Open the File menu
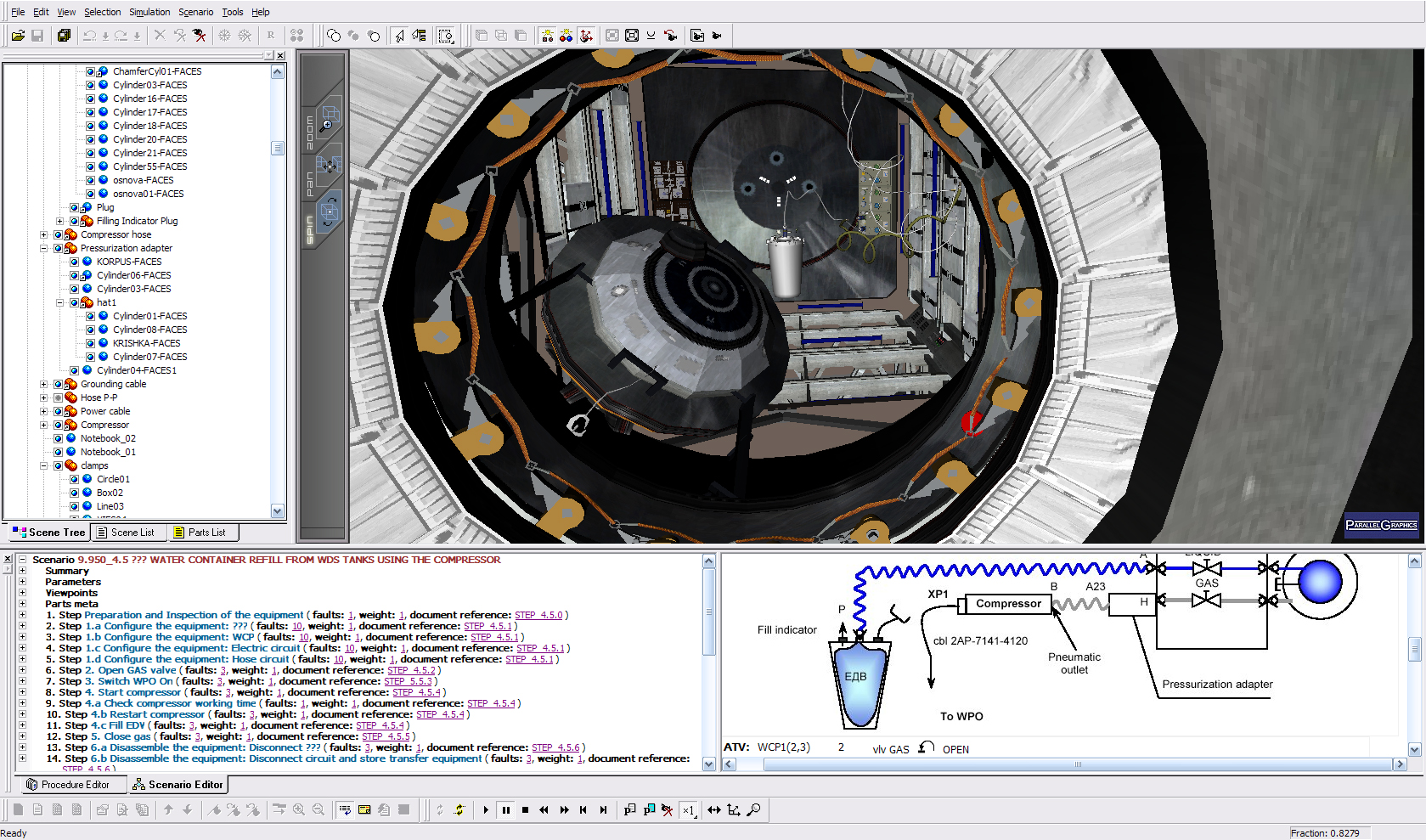The height and width of the screenshot is (840, 1426). [17, 12]
